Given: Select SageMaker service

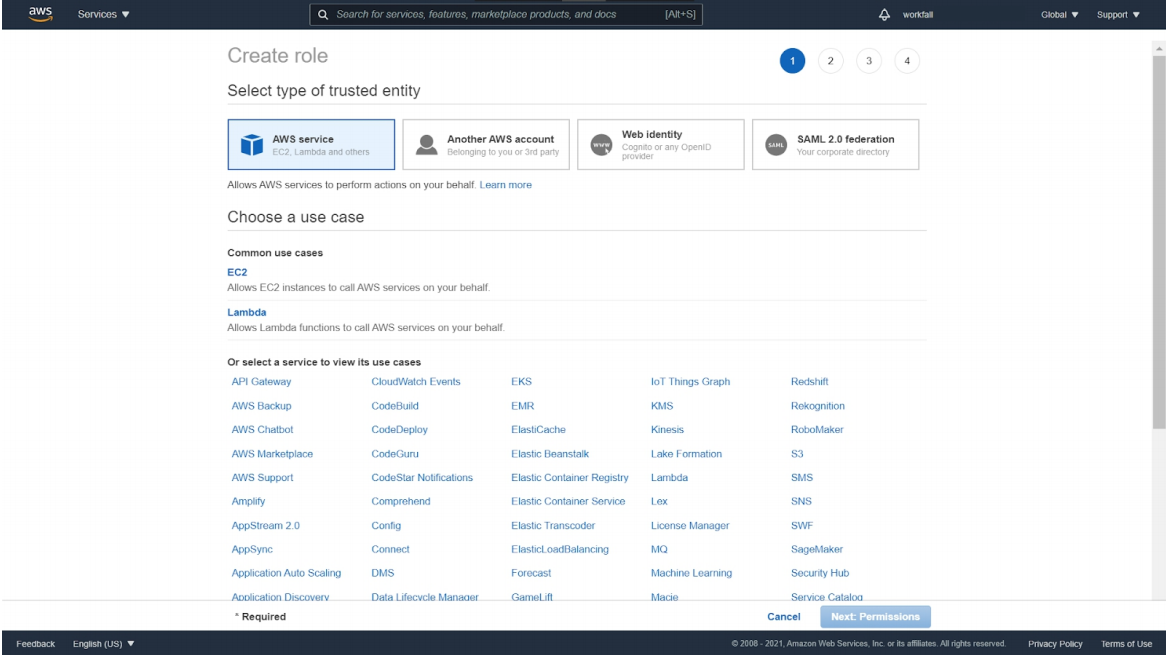Looking at the screenshot, I should click(x=816, y=549).
